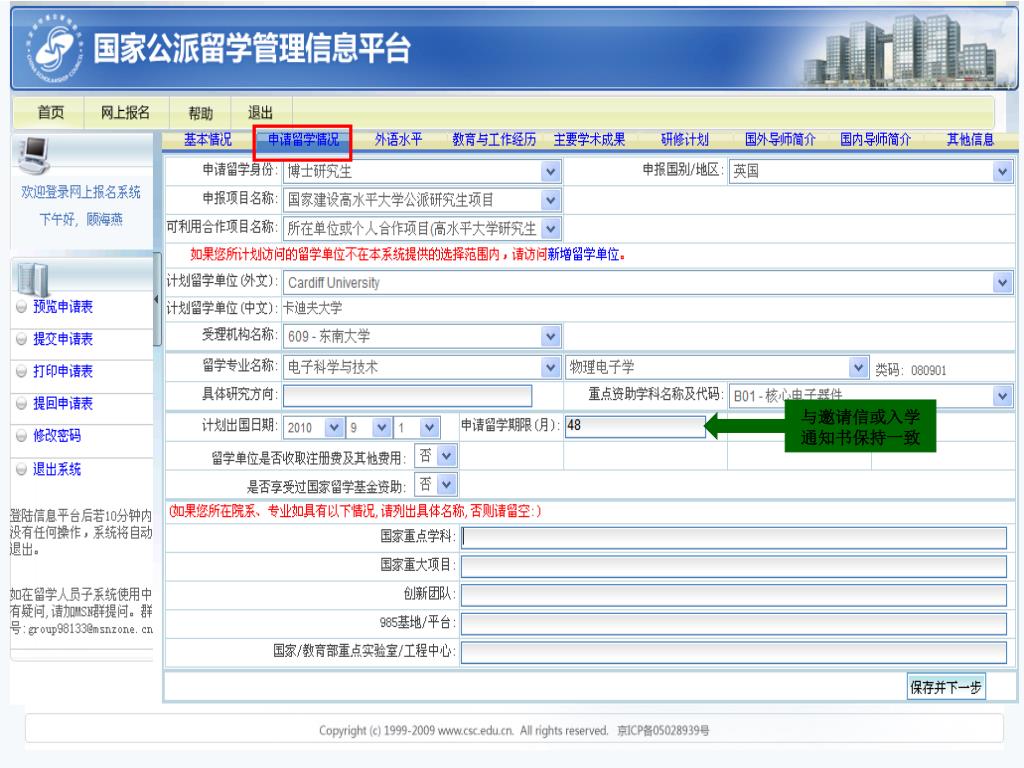
Task: Click bullet icon beside 预览申请表
Action: 20,308
